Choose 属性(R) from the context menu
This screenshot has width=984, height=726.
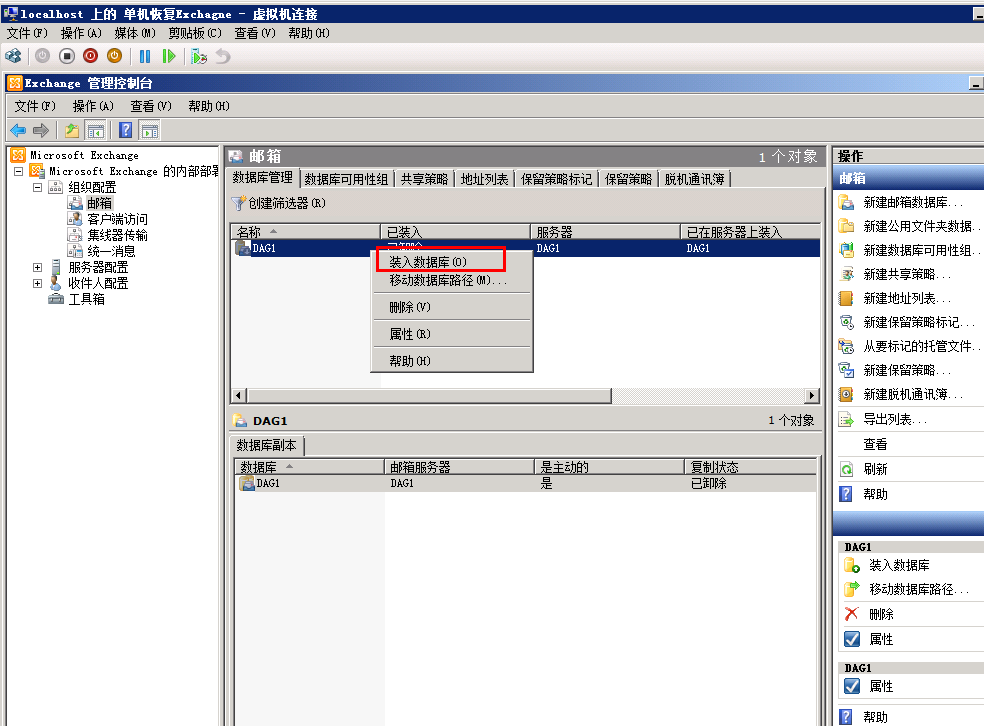tap(451, 334)
